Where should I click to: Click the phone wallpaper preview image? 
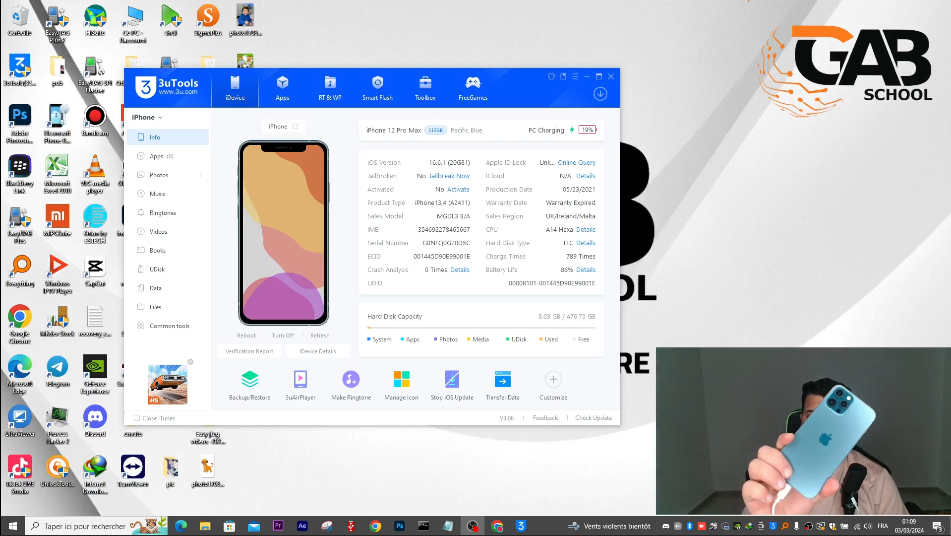click(283, 233)
